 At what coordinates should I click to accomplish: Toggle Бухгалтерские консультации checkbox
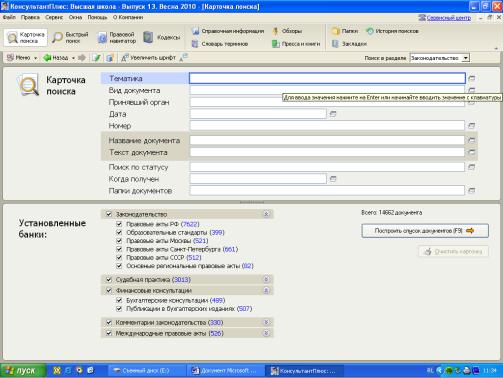pyautogui.click(x=119, y=300)
